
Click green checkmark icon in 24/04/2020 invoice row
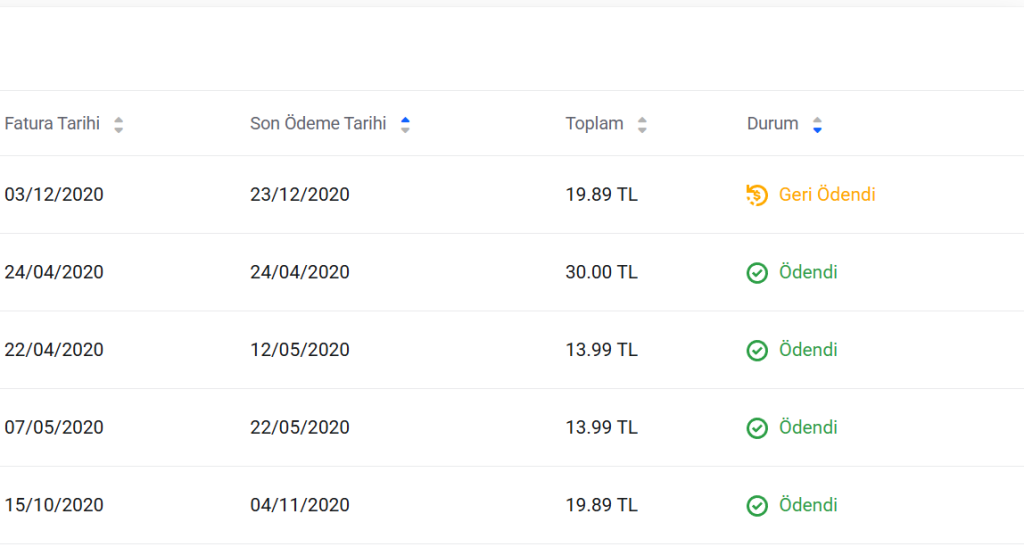[x=757, y=273]
